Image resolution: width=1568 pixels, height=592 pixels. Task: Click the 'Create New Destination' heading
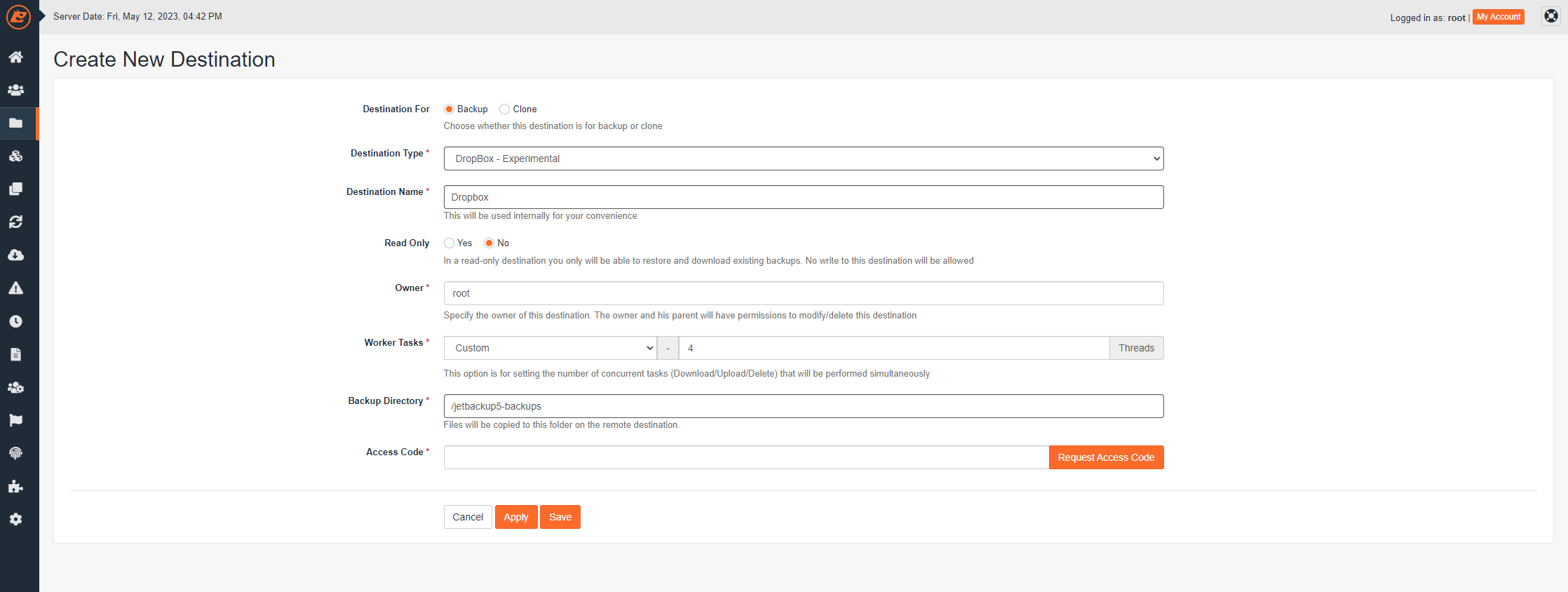point(164,59)
